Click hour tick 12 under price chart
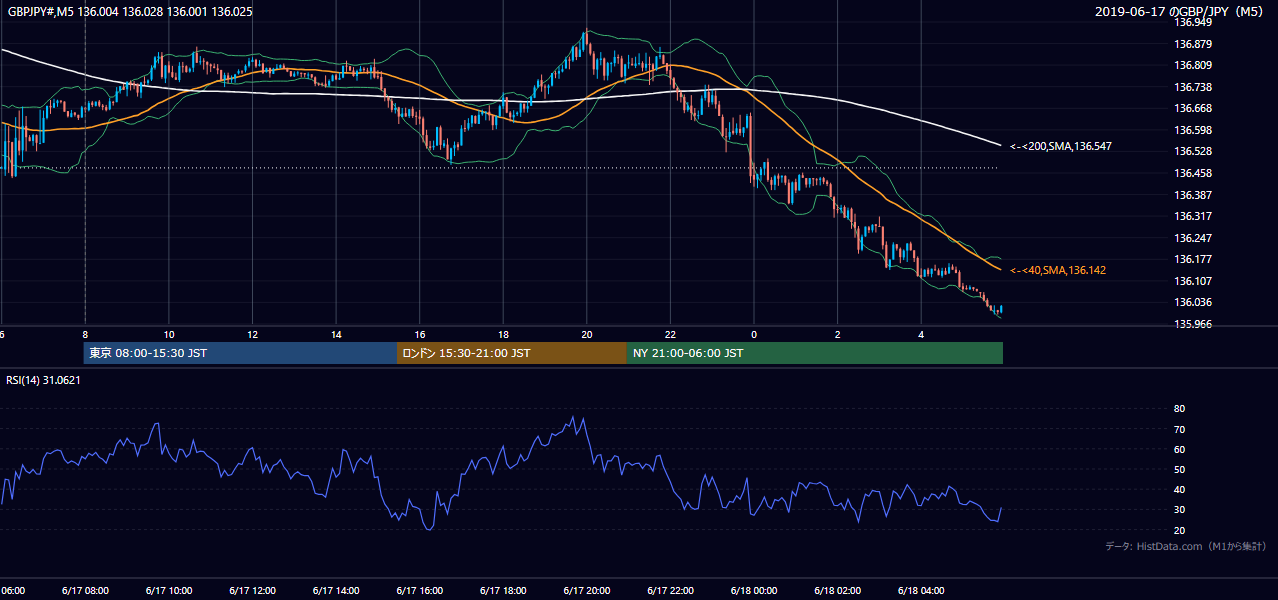The width and height of the screenshot is (1278, 600). 253,335
